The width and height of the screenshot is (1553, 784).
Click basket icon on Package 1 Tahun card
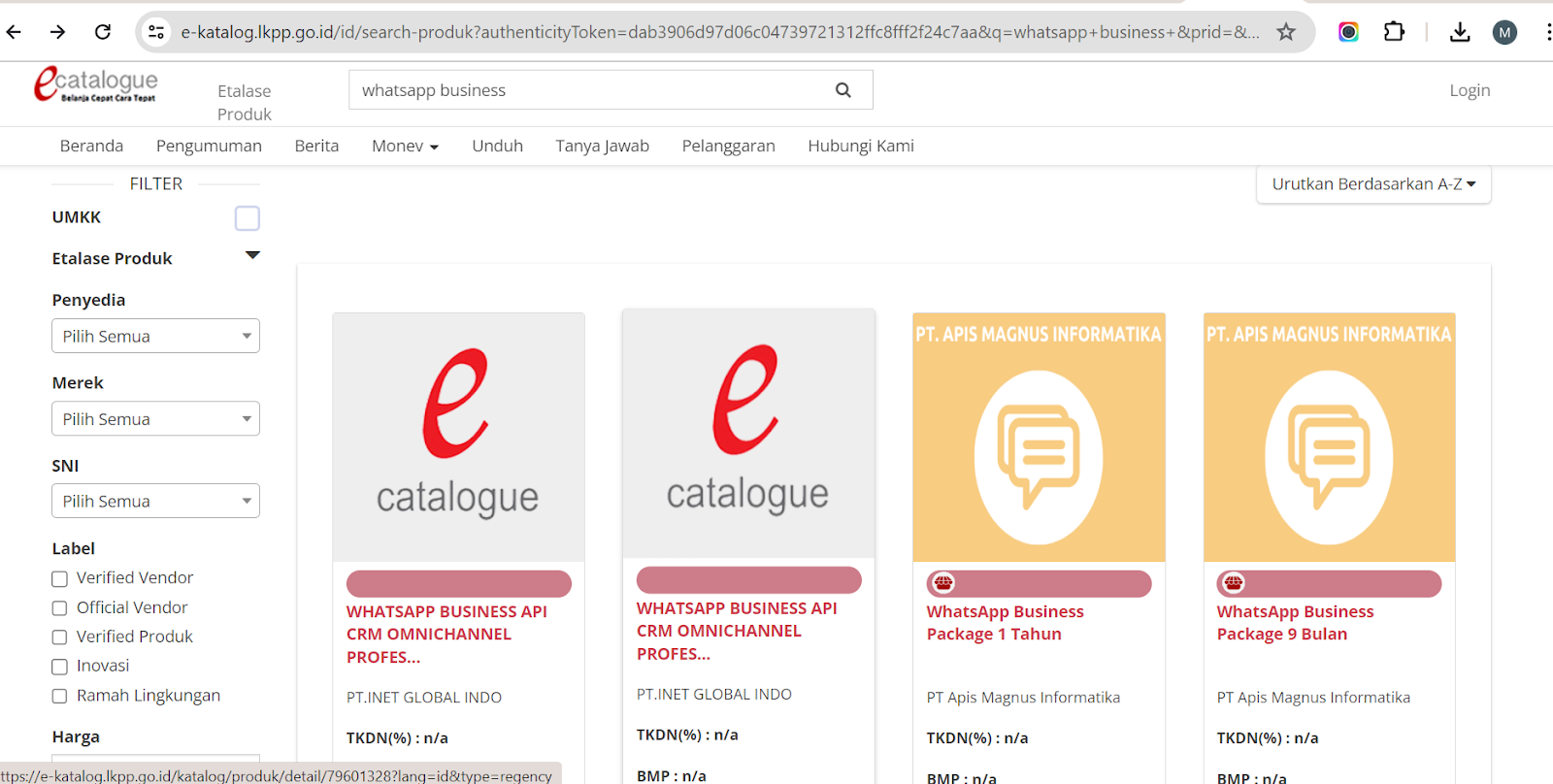tap(943, 583)
